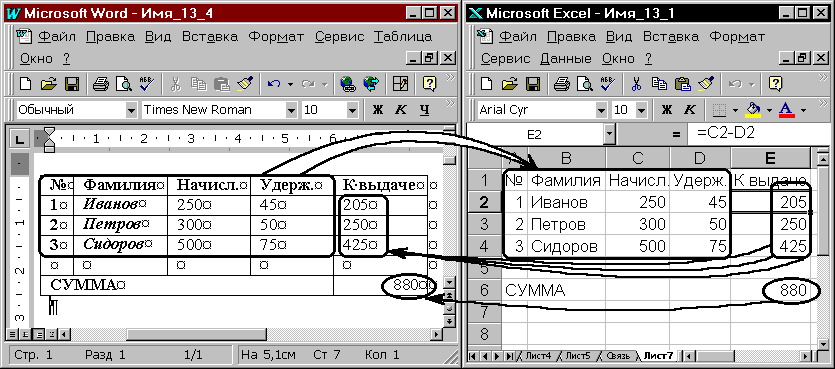The image size is (835, 369).
Task: Toggle underline Ч in Word toolbar
Action: coord(424,110)
